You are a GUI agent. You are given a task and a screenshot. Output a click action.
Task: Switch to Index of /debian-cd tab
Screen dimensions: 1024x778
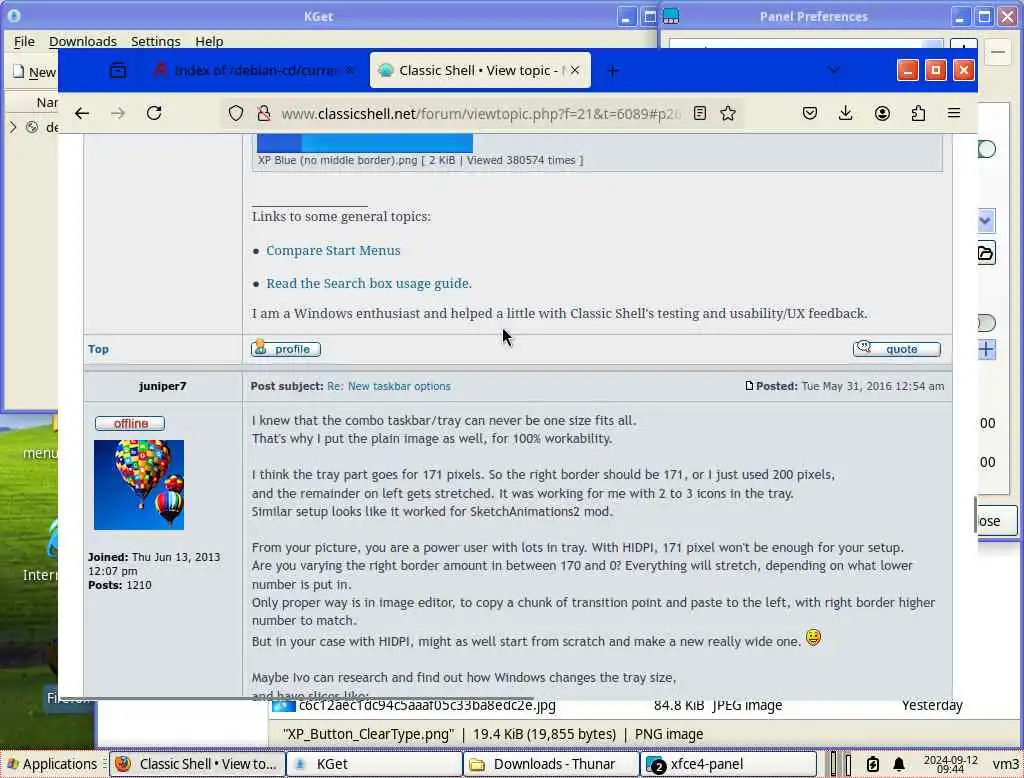click(x=254, y=70)
